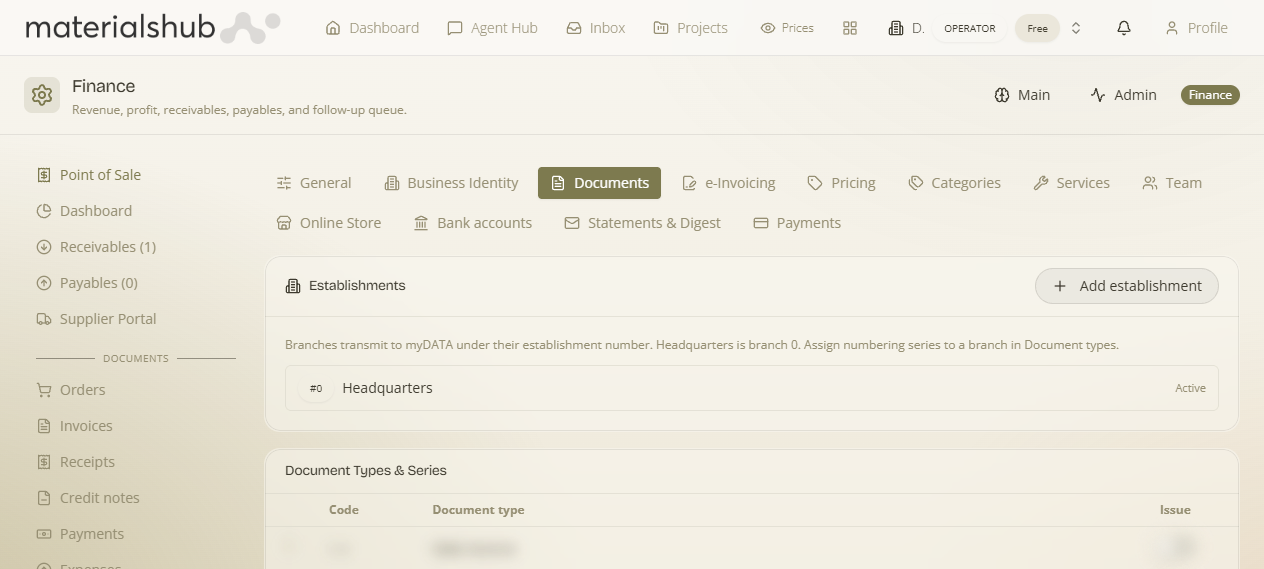Open sidebar Payments entry under Documents

80,534
